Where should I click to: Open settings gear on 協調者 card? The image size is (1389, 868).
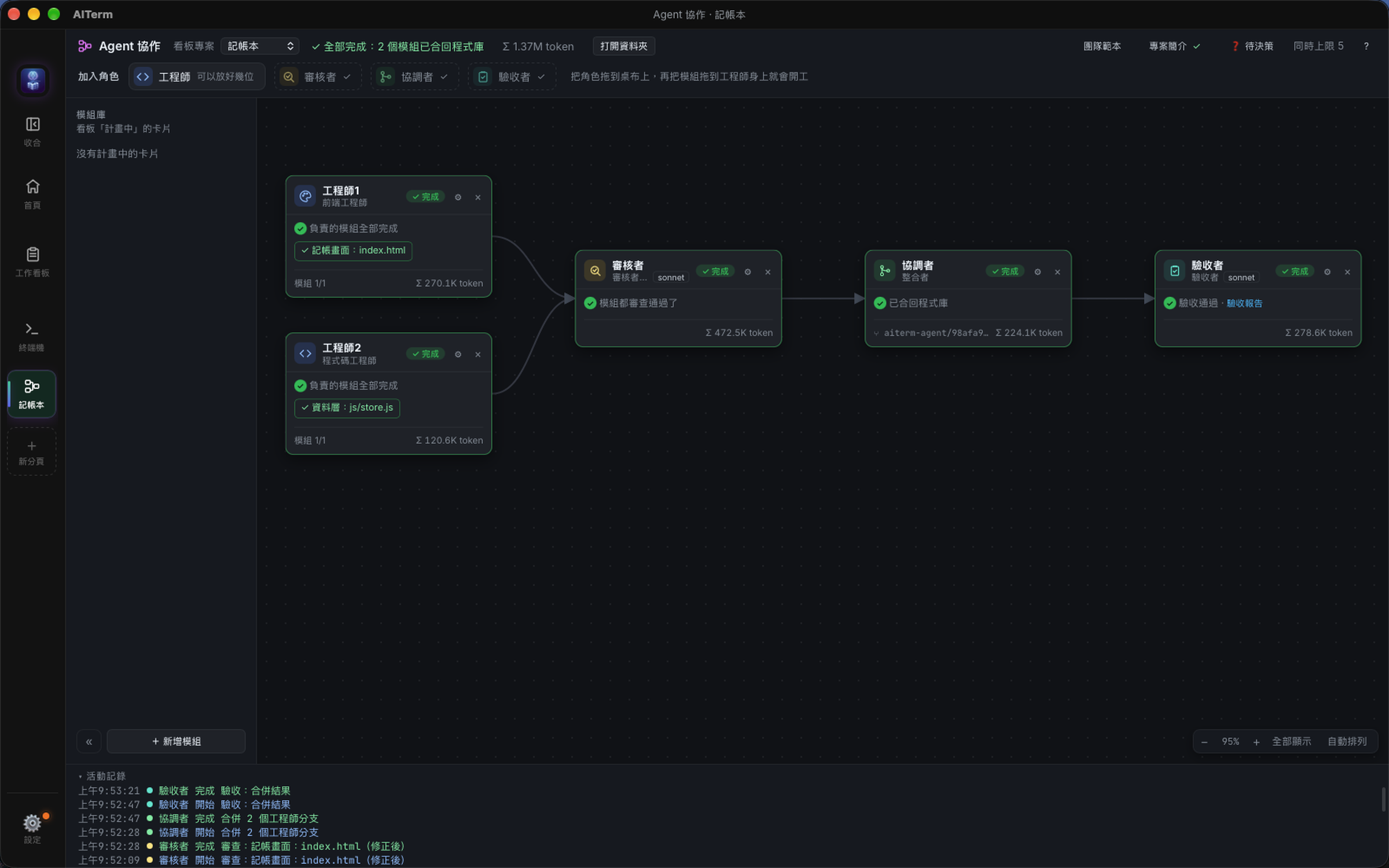tap(1038, 272)
